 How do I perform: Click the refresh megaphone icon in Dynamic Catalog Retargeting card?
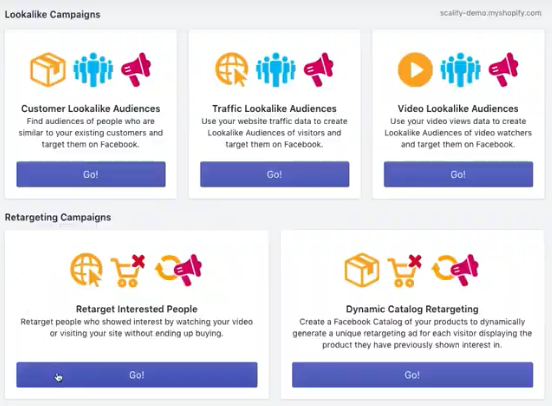(455, 270)
